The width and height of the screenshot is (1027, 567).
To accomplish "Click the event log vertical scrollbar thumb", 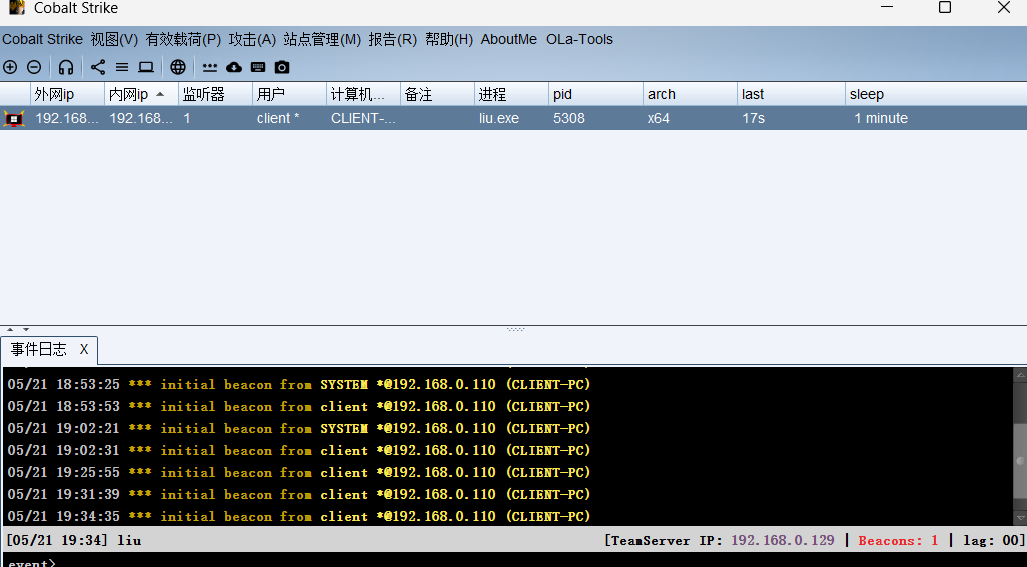I will click(1020, 461).
